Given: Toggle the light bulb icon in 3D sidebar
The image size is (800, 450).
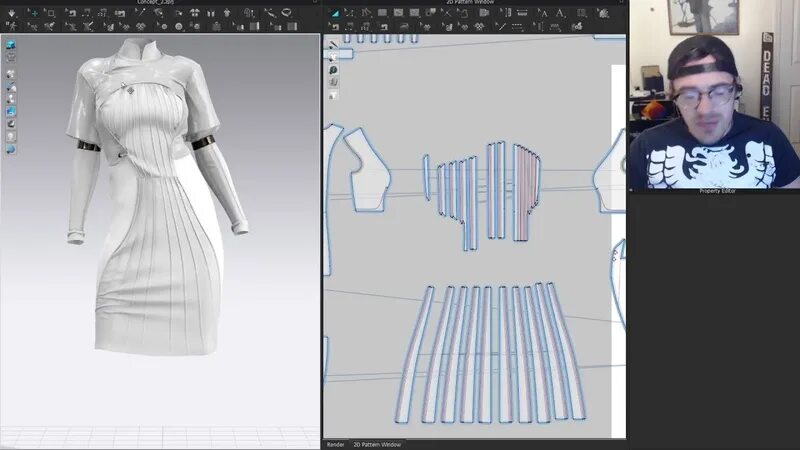Looking at the screenshot, I should click(11, 137).
